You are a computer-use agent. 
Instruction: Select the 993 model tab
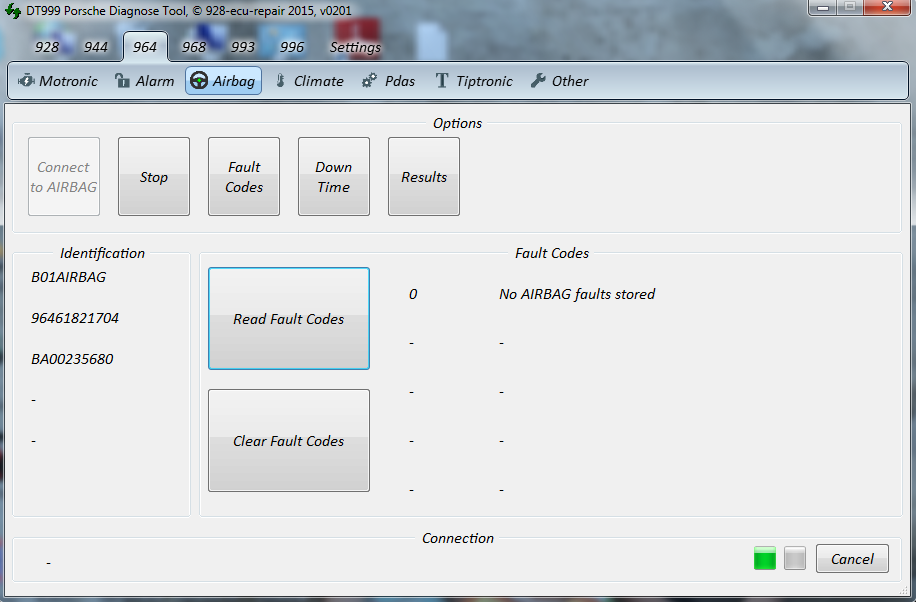(x=243, y=47)
